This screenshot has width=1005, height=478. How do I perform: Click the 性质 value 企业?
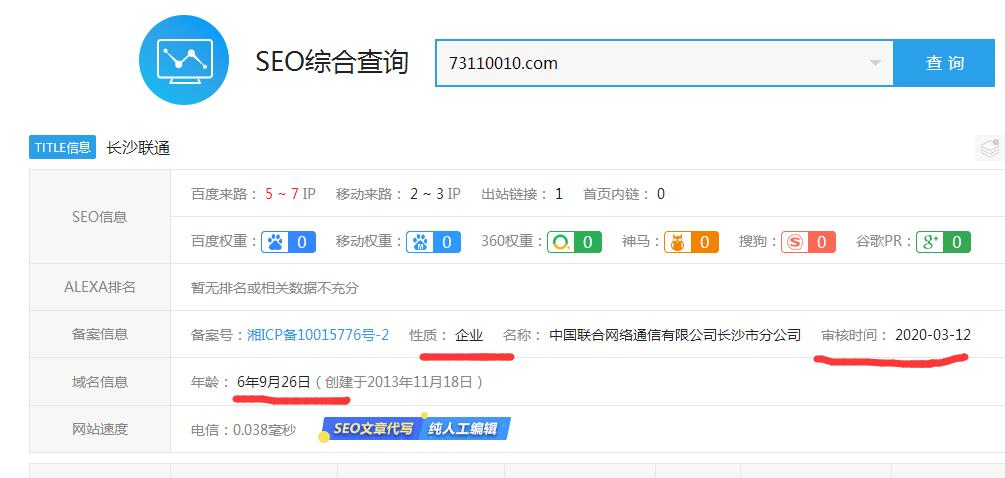pyautogui.click(x=469, y=334)
